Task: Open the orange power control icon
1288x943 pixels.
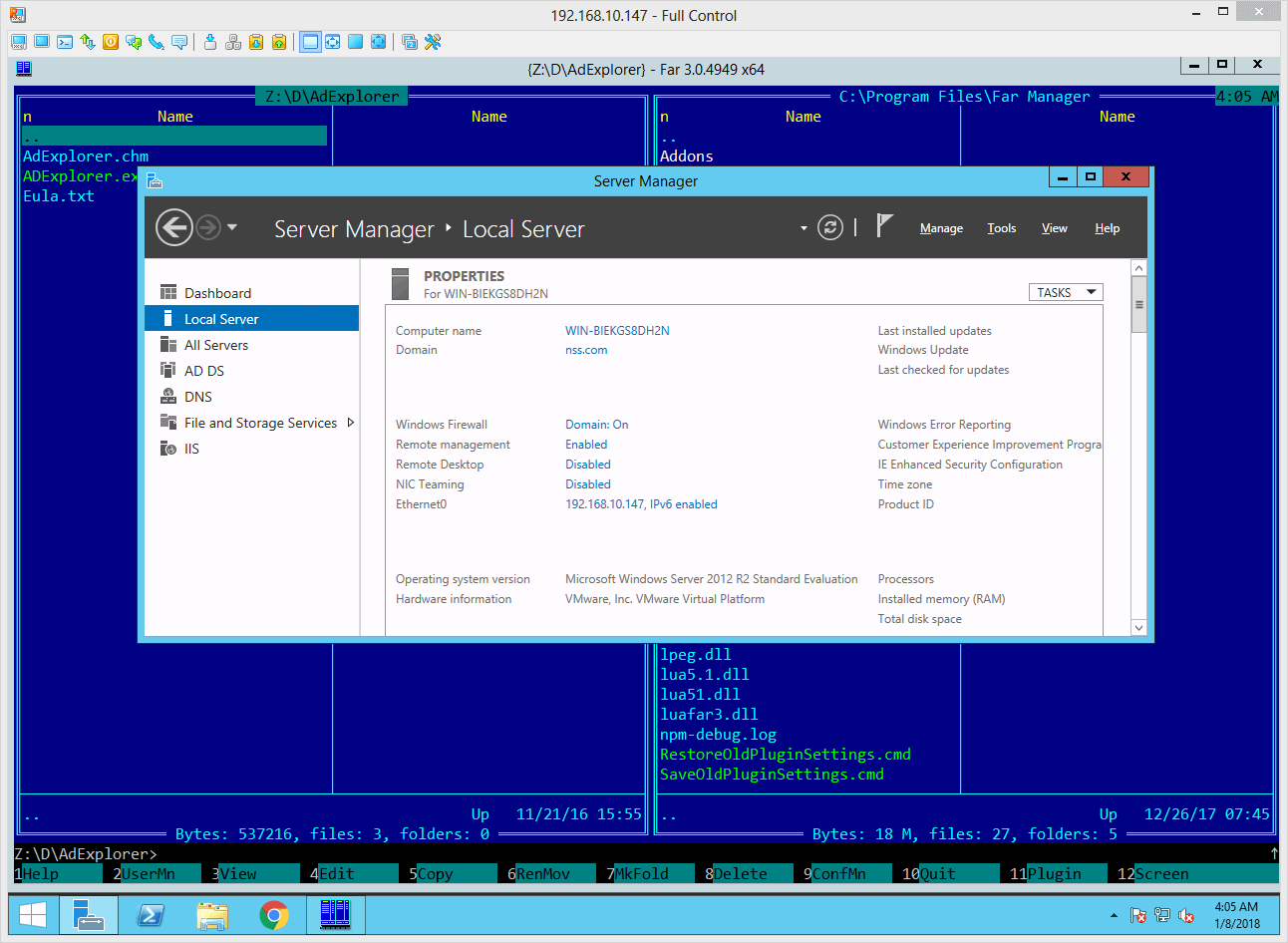Action: click(111, 42)
